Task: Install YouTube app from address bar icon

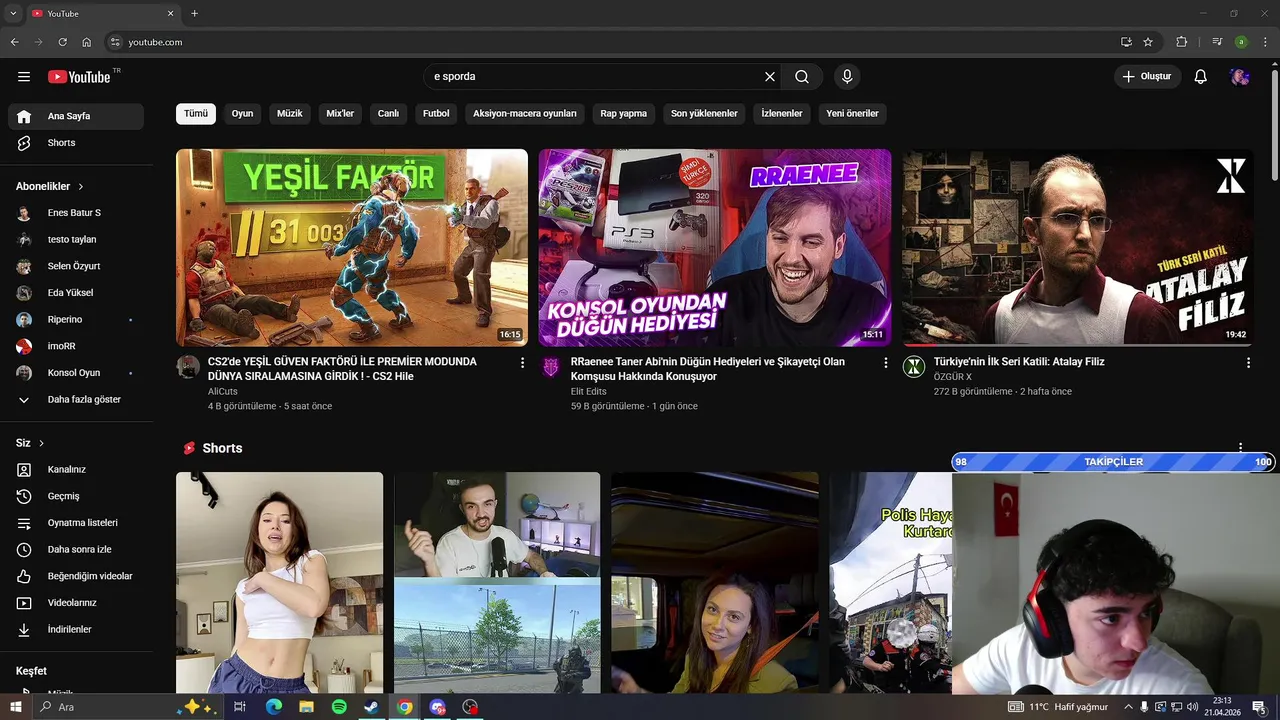Action: 1126,42
